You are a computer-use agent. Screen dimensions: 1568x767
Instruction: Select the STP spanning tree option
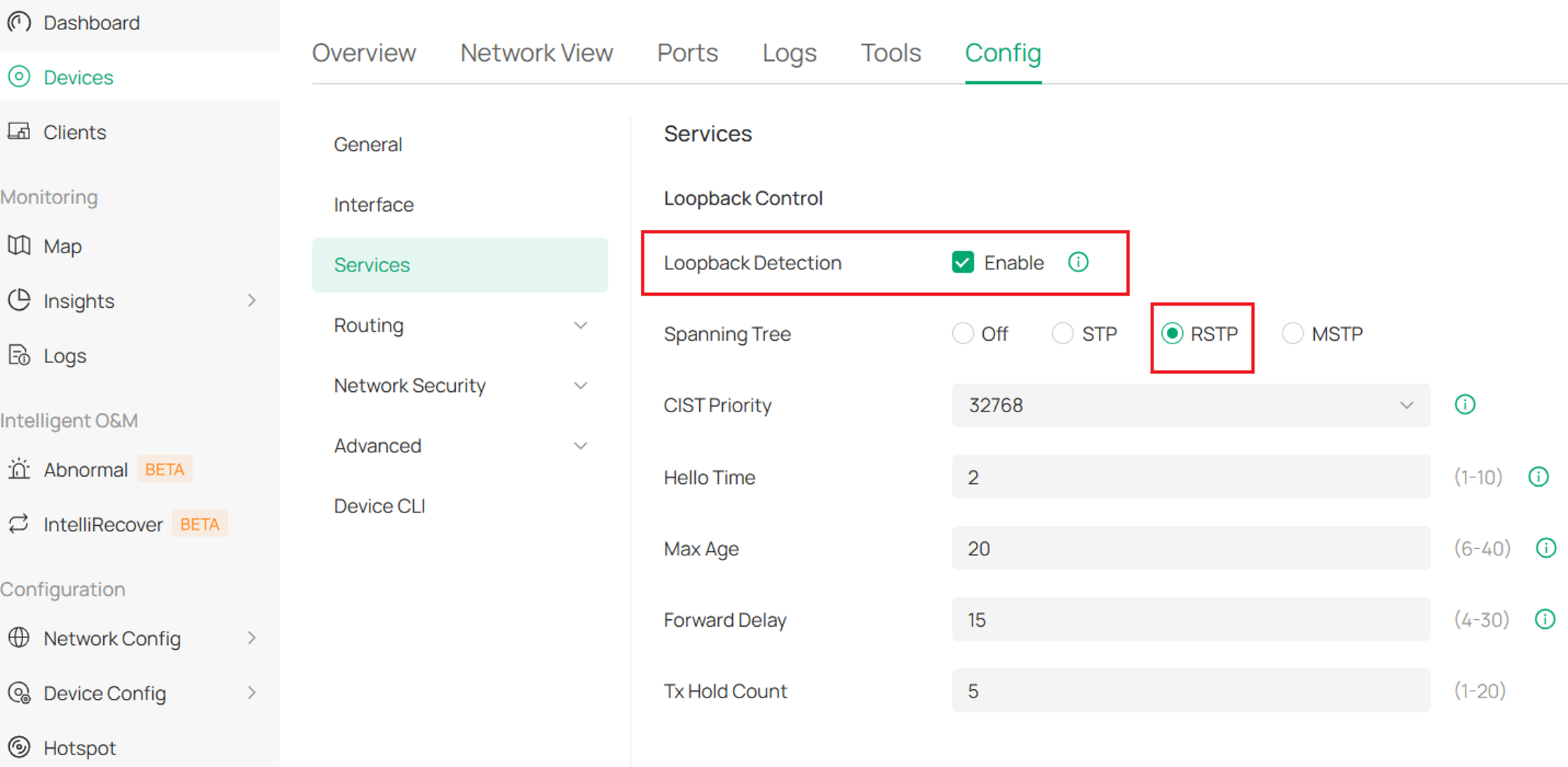[1062, 334]
